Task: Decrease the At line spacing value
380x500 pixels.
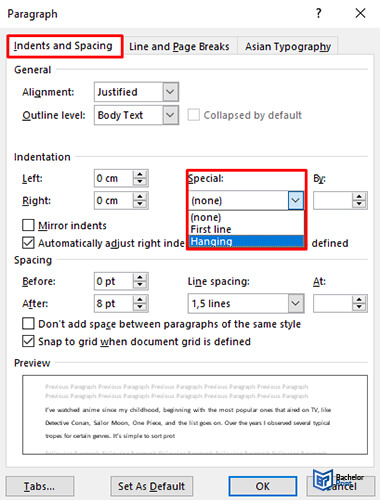Action: tap(359, 307)
